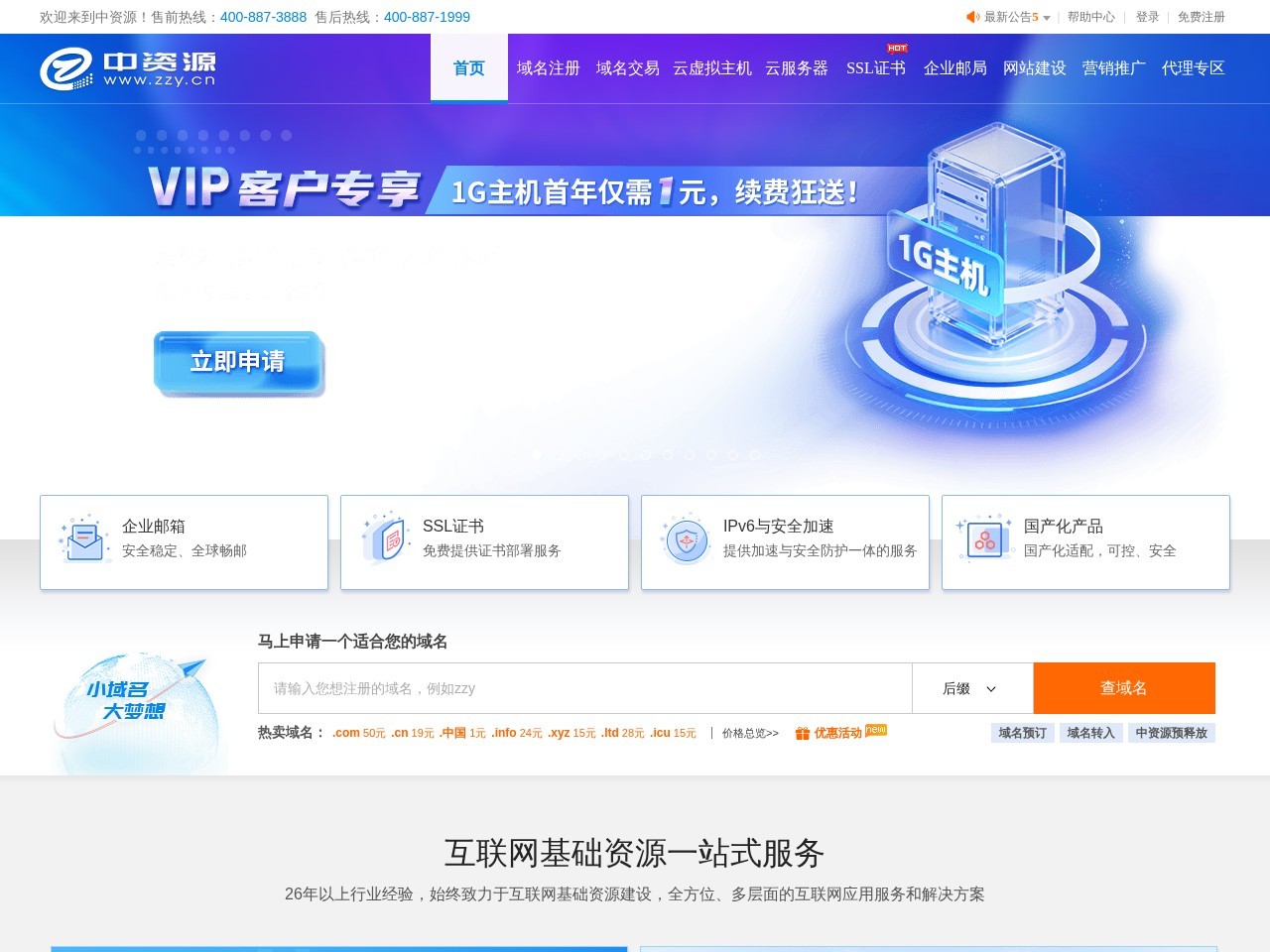Expand the 最新公告 dropdown arrow
The image size is (1270, 952).
coord(1046,18)
